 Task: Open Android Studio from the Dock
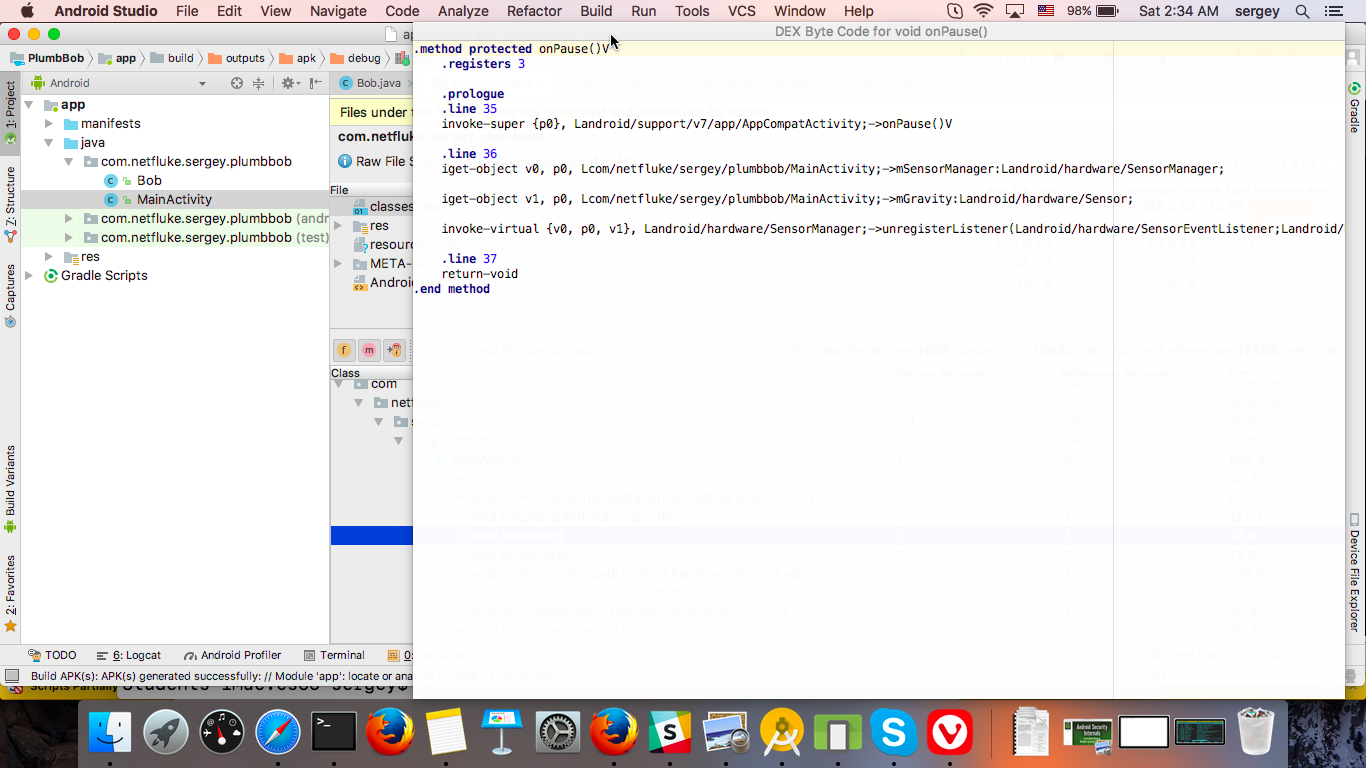pyautogui.click(x=782, y=733)
